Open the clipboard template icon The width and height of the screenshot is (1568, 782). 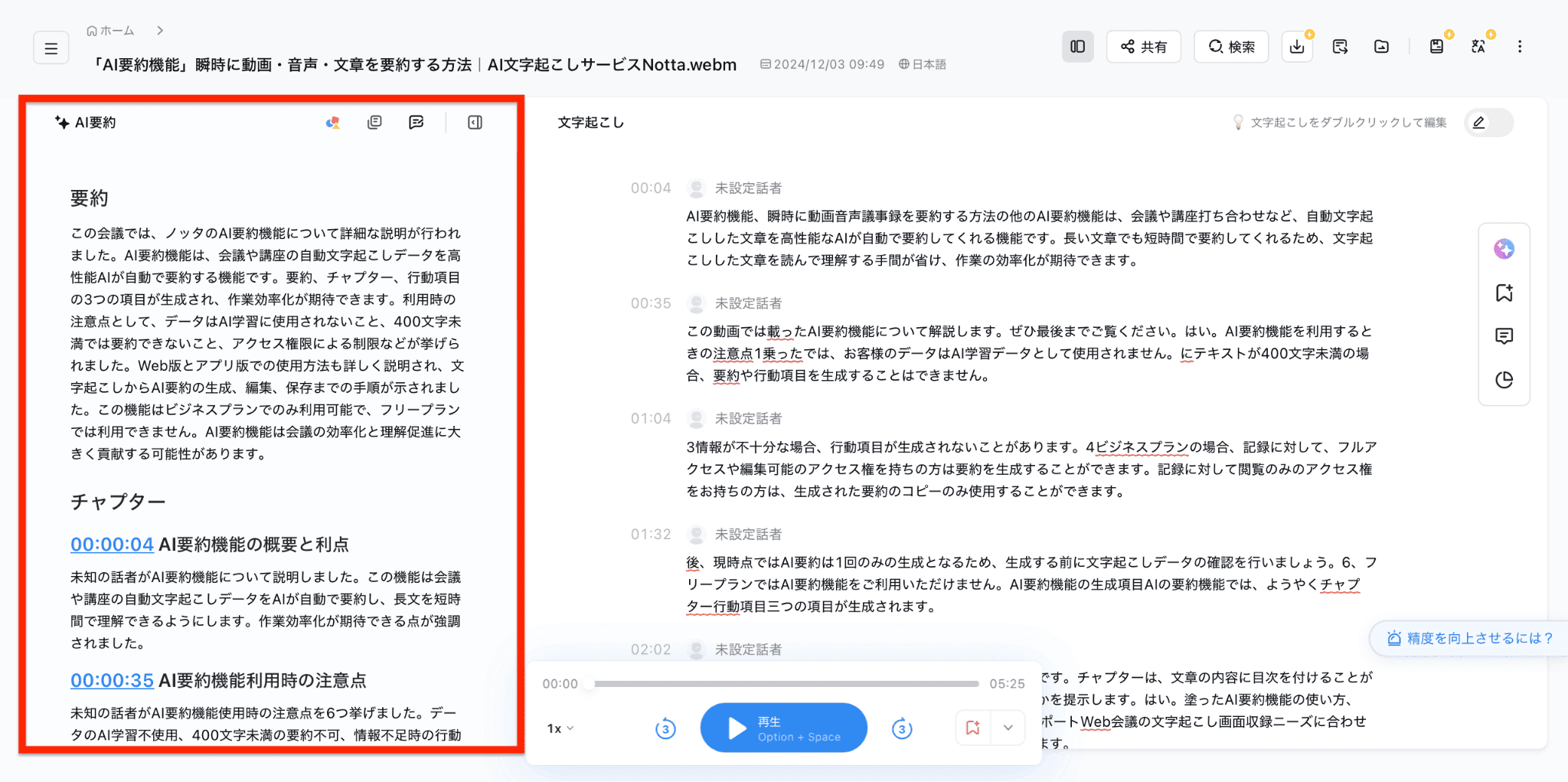click(1436, 47)
